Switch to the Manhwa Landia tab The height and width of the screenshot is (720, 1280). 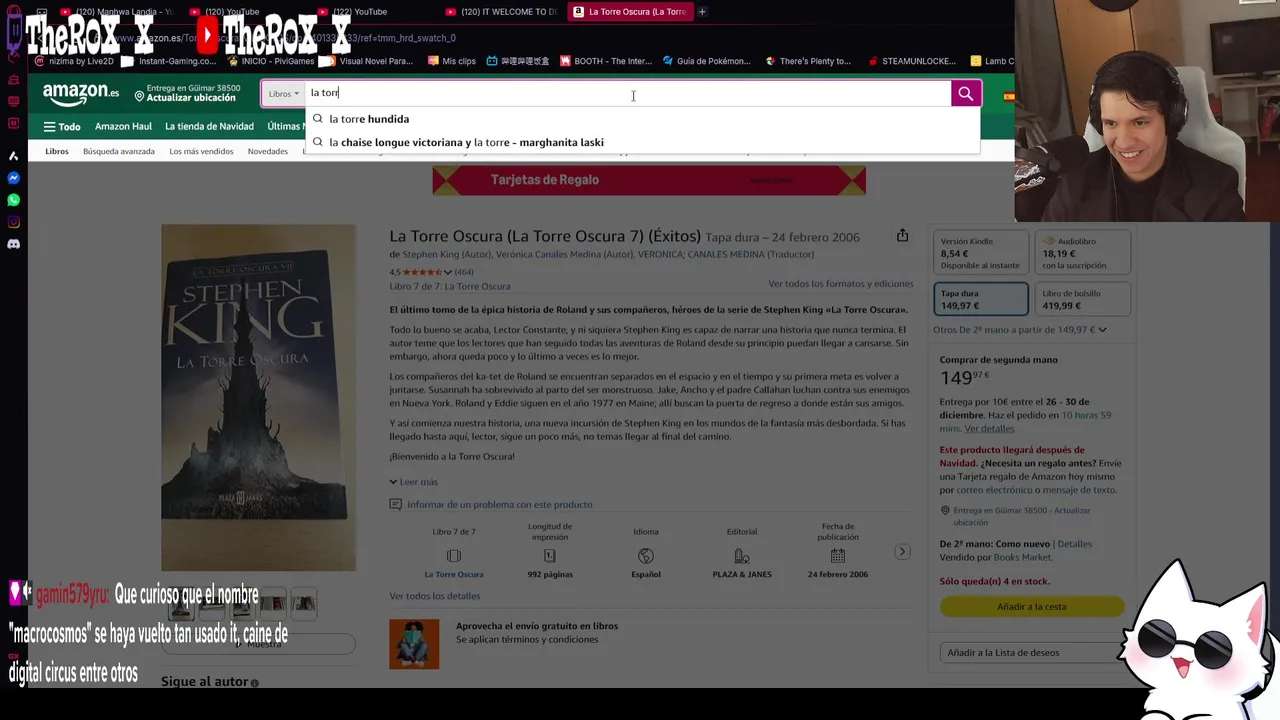point(118,12)
